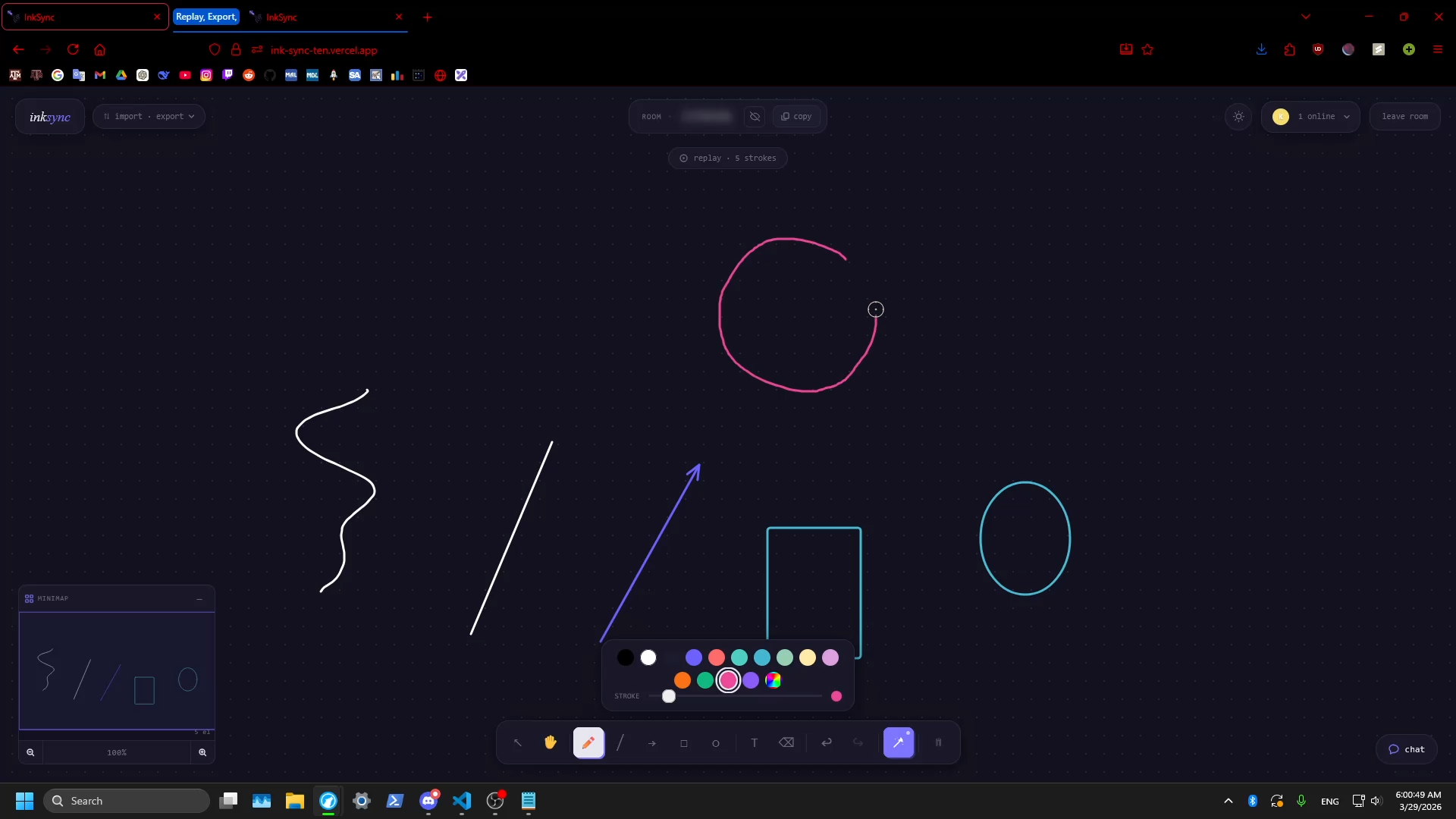
Task: Toggle the magic wand smoothing button
Action: point(899,743)
